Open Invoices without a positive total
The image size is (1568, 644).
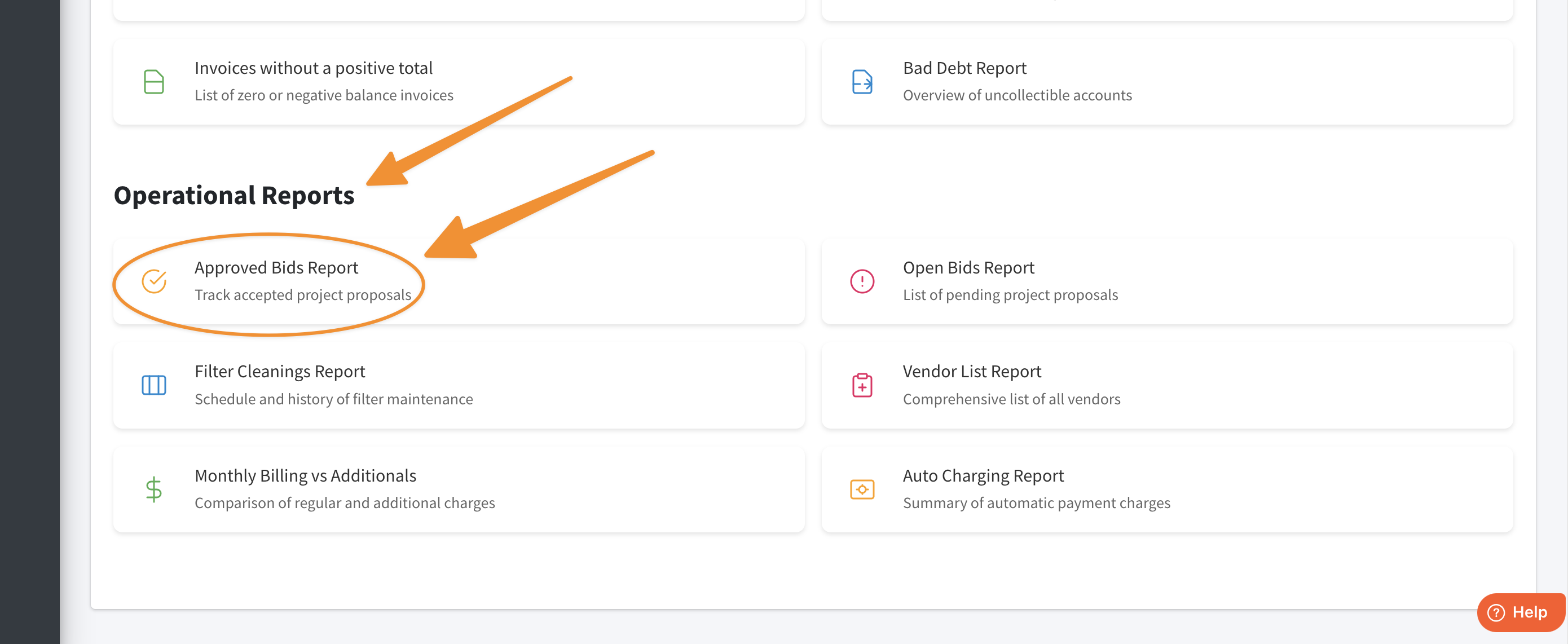pos(314,68)
